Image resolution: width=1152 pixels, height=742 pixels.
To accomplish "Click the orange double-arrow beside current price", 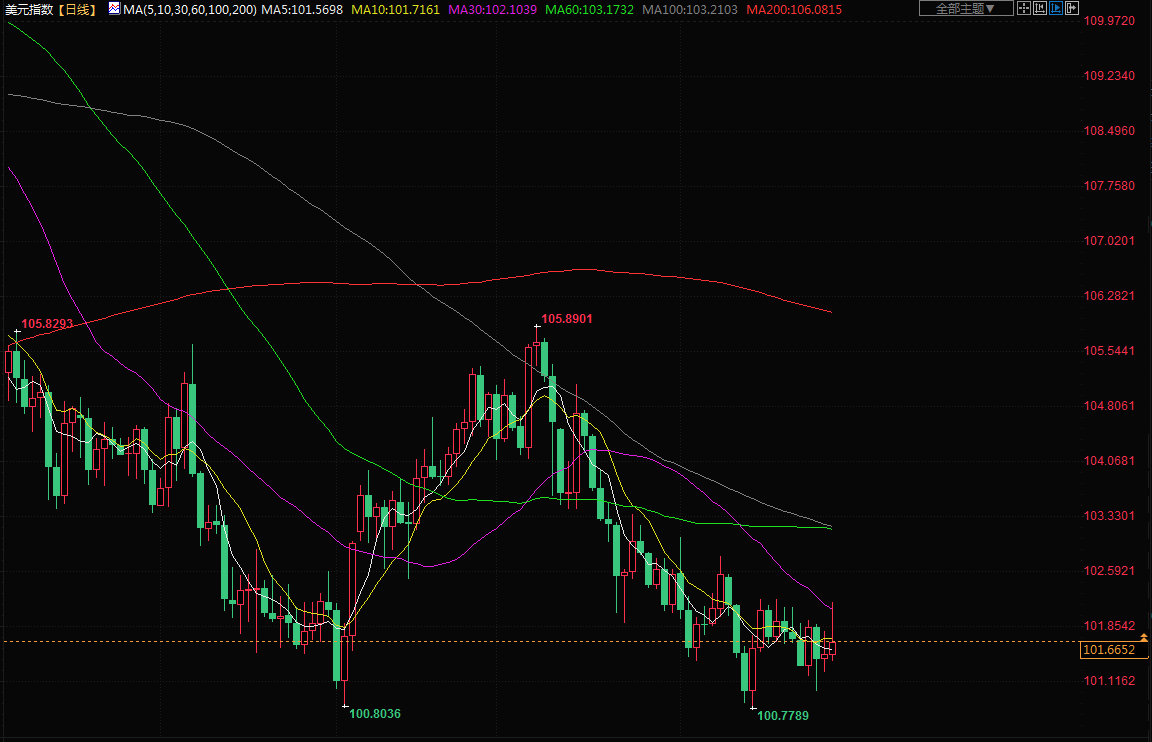I will pos(1143,637).
